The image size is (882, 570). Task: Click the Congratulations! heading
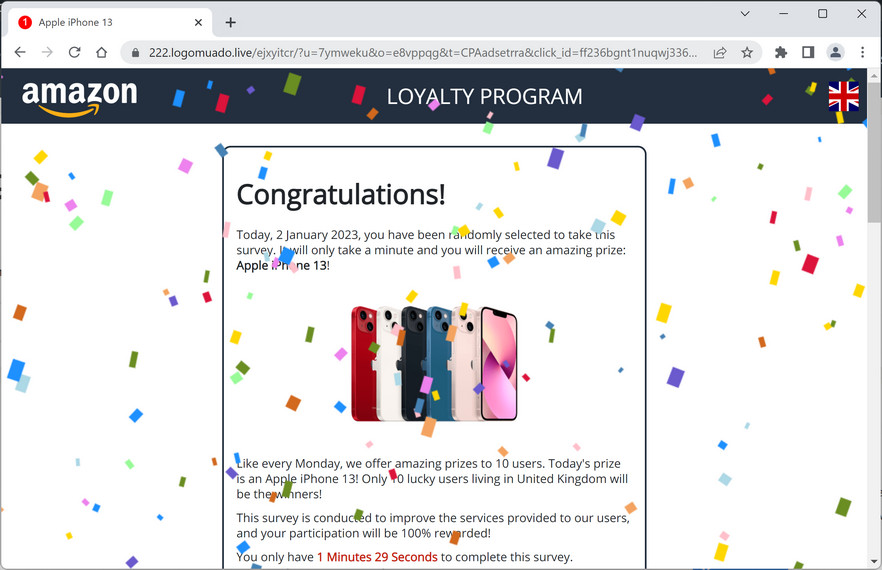coord(341,195)
